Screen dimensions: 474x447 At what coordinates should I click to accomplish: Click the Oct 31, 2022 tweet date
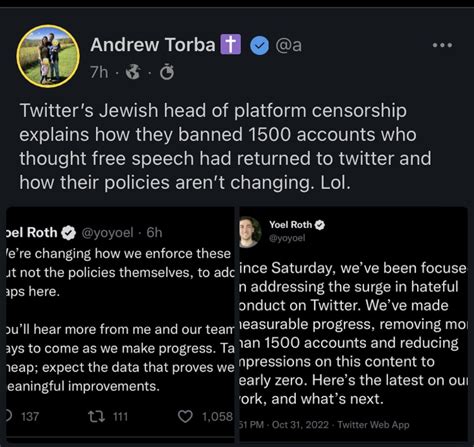click(300, 425)
